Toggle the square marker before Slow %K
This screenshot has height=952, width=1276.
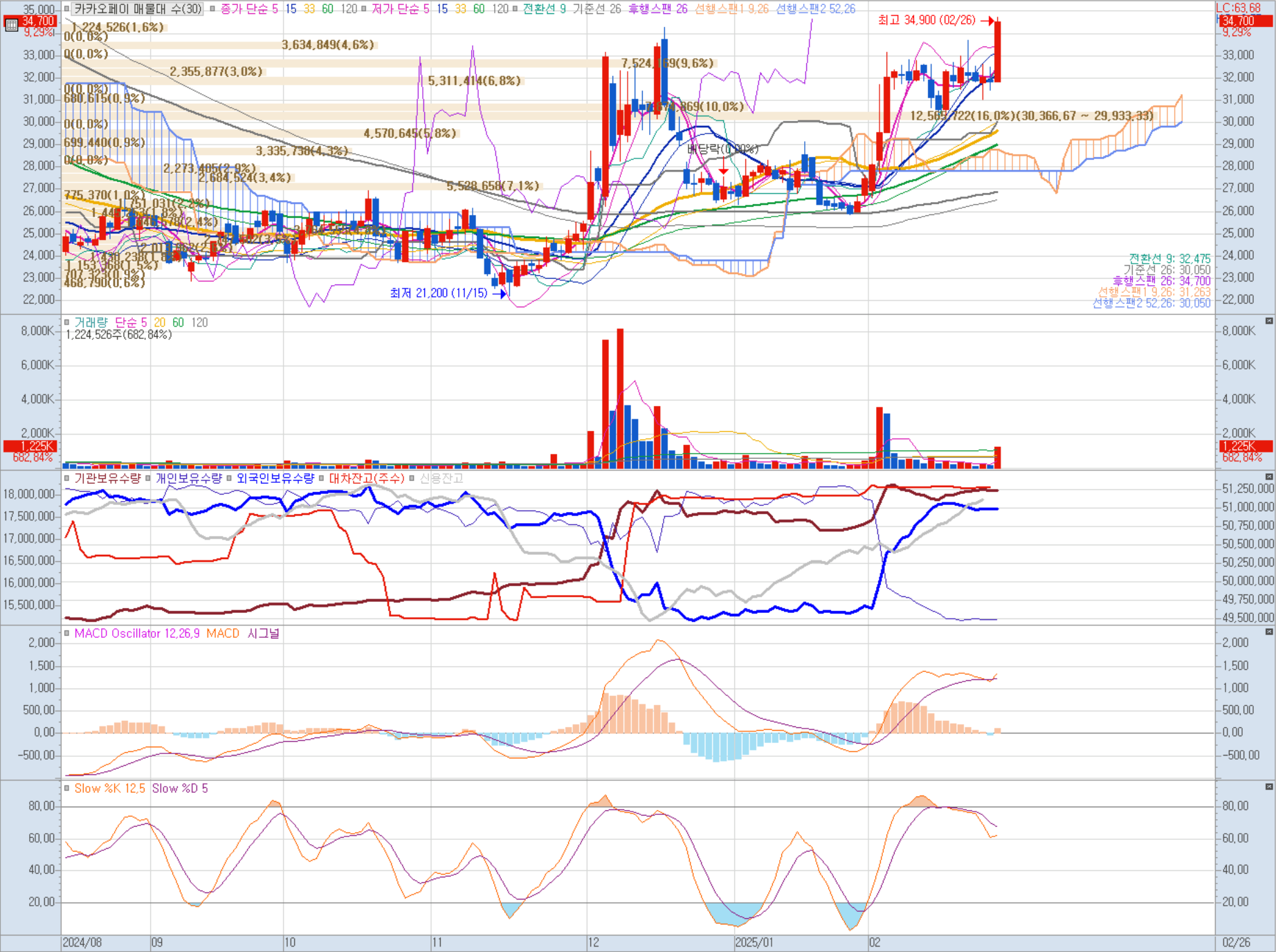(x=67, y=788)
